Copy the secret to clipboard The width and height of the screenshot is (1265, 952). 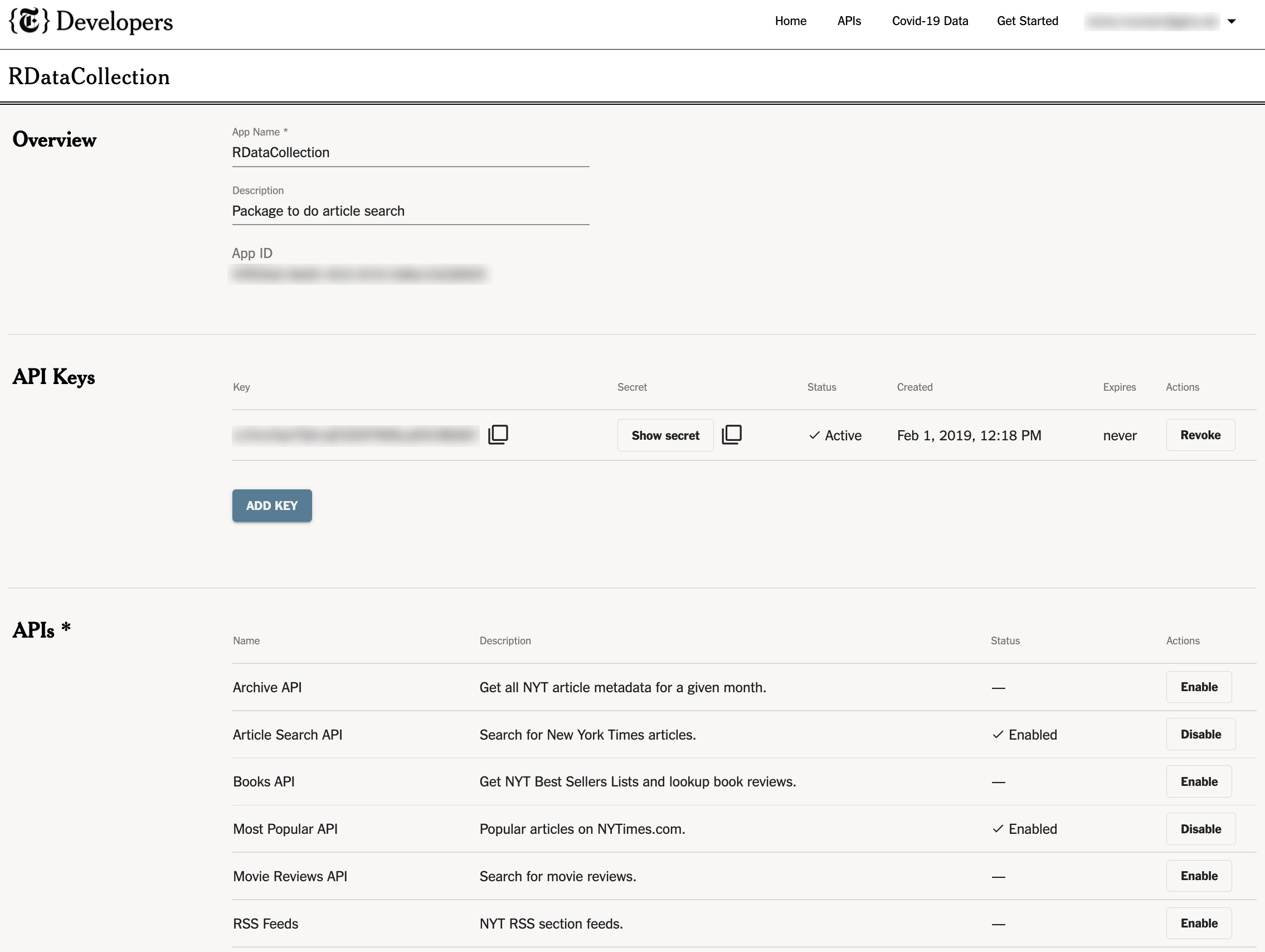pos(731,435)
